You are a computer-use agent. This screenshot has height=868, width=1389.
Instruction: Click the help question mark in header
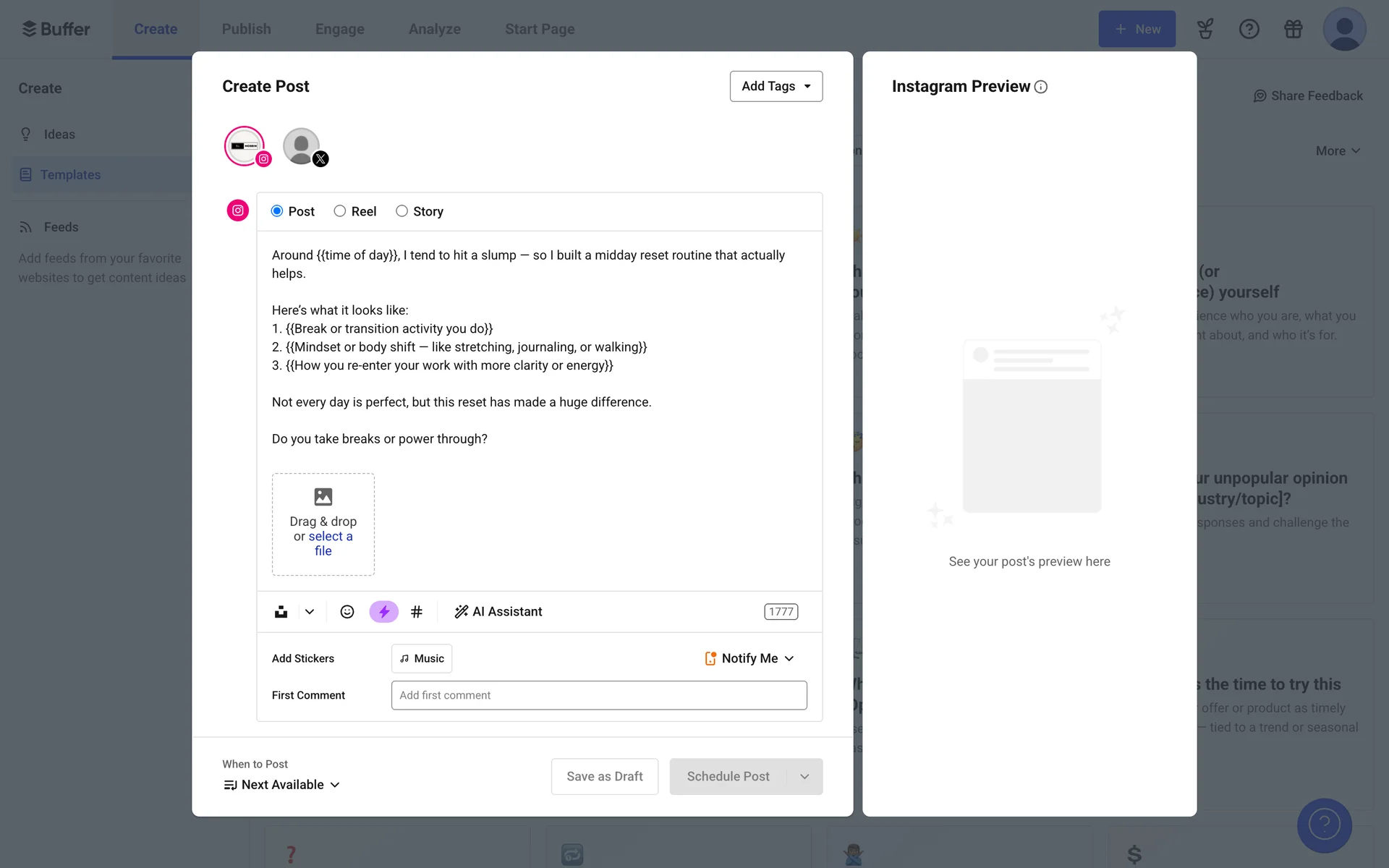pyautogui.click(x=1249, y=29)
